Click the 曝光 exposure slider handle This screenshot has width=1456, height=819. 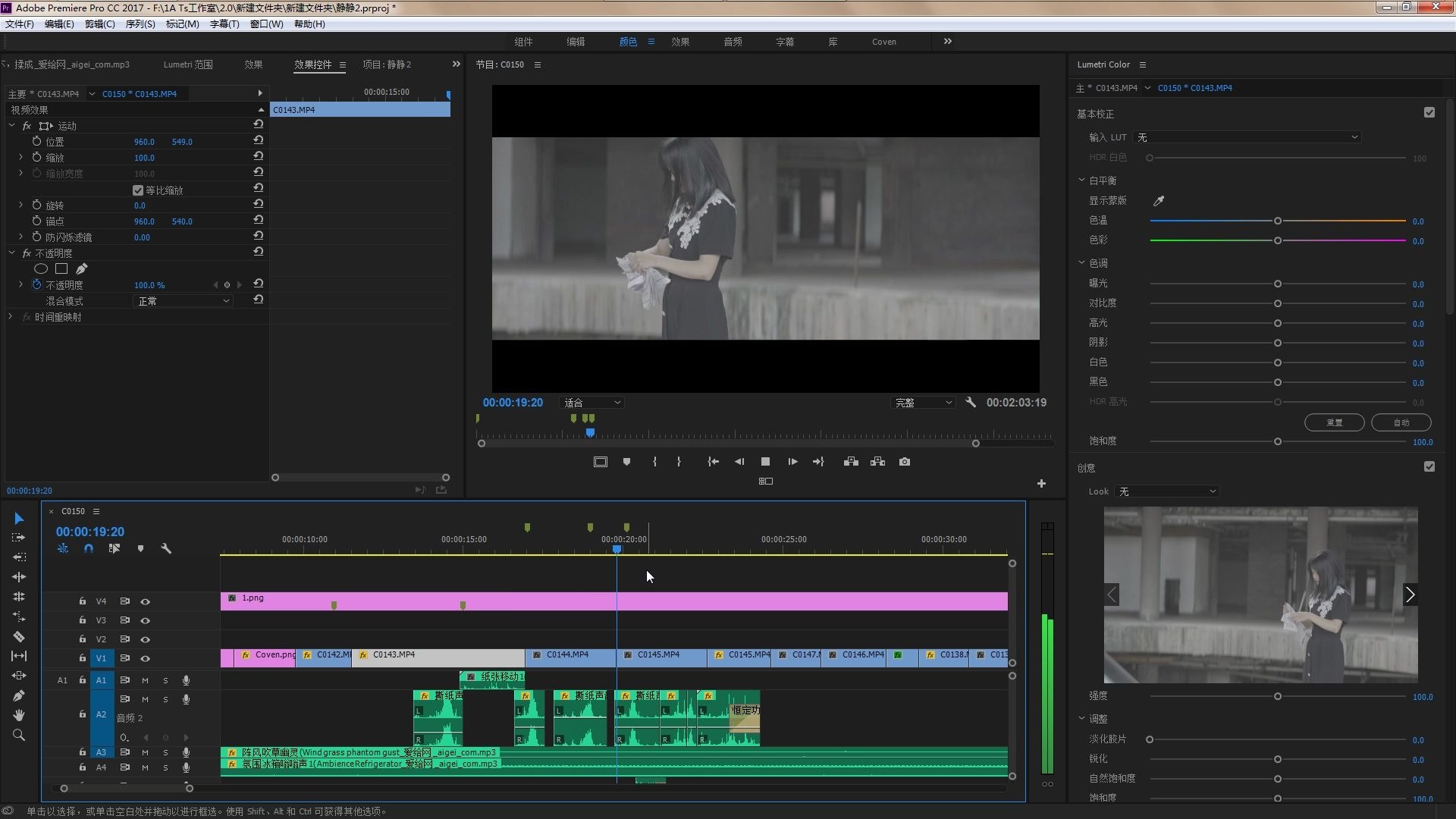click(1278, 284)
